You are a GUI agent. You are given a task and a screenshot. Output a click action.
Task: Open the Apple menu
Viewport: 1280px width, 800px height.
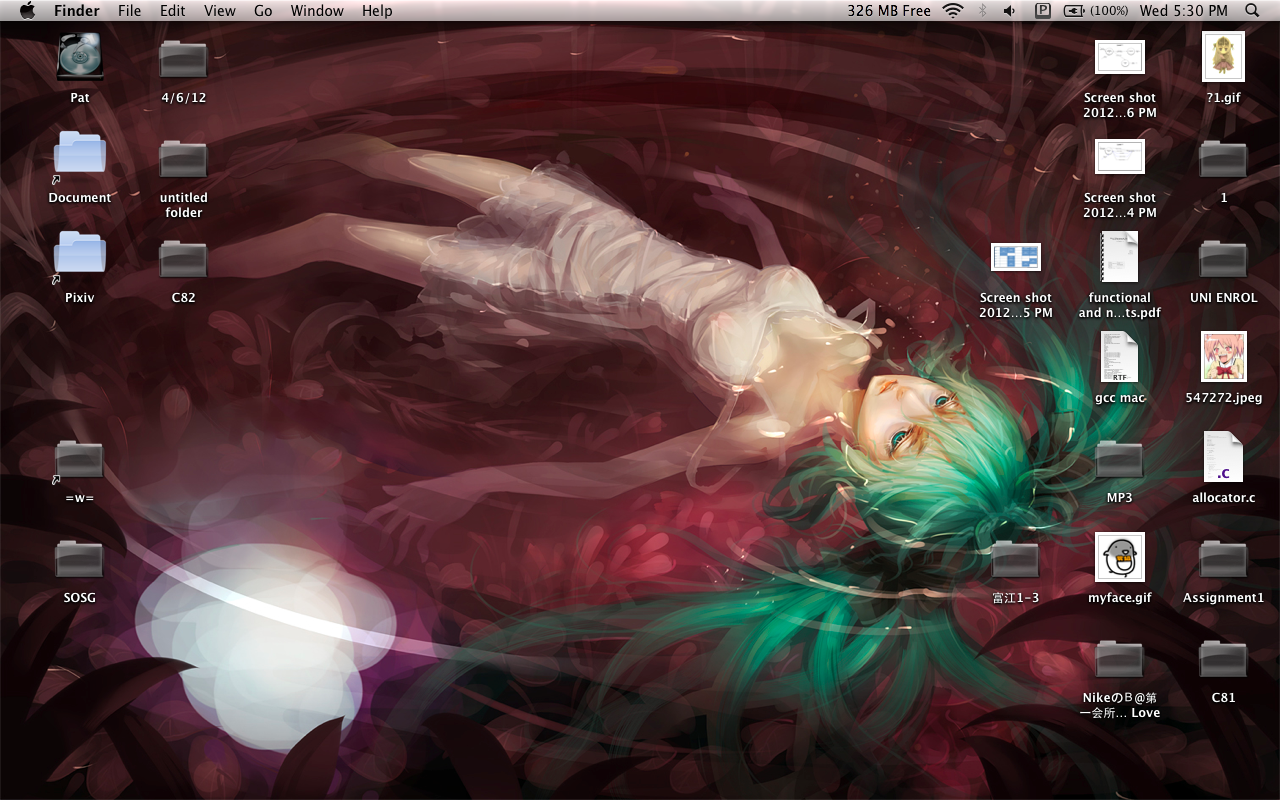point(27,10)
